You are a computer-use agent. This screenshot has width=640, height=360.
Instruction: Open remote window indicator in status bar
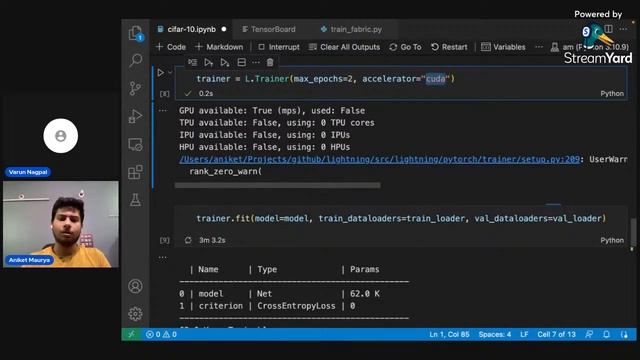click(x=131, y=334)
